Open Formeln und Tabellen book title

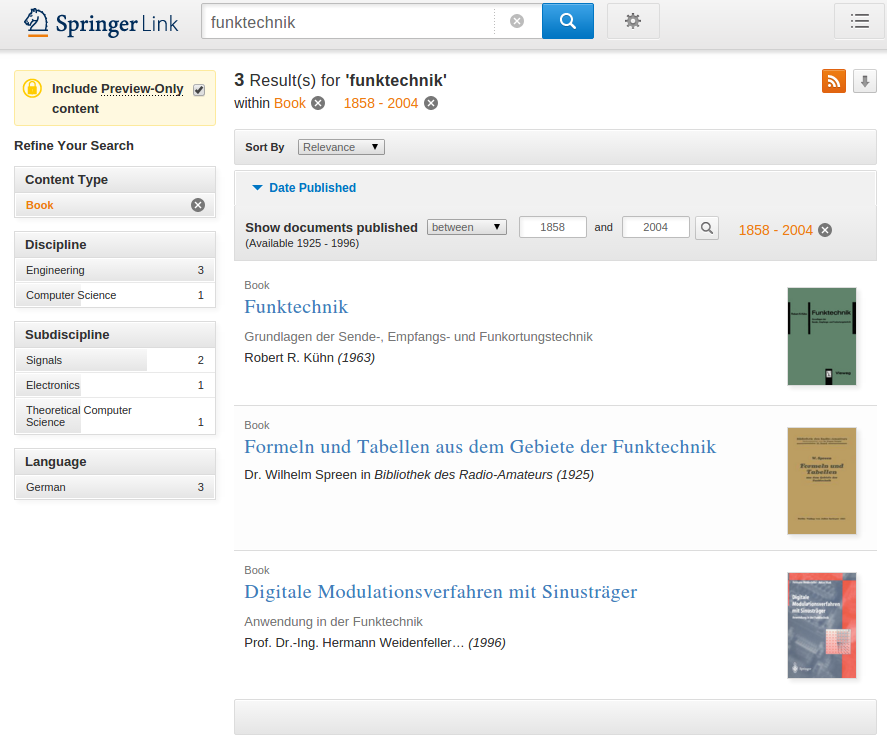pyautogui.click(x=480, y=447)
